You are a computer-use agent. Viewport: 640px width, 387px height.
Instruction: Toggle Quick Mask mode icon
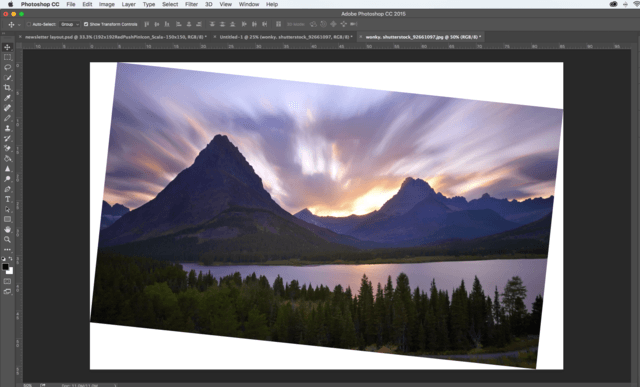(7, 281)
